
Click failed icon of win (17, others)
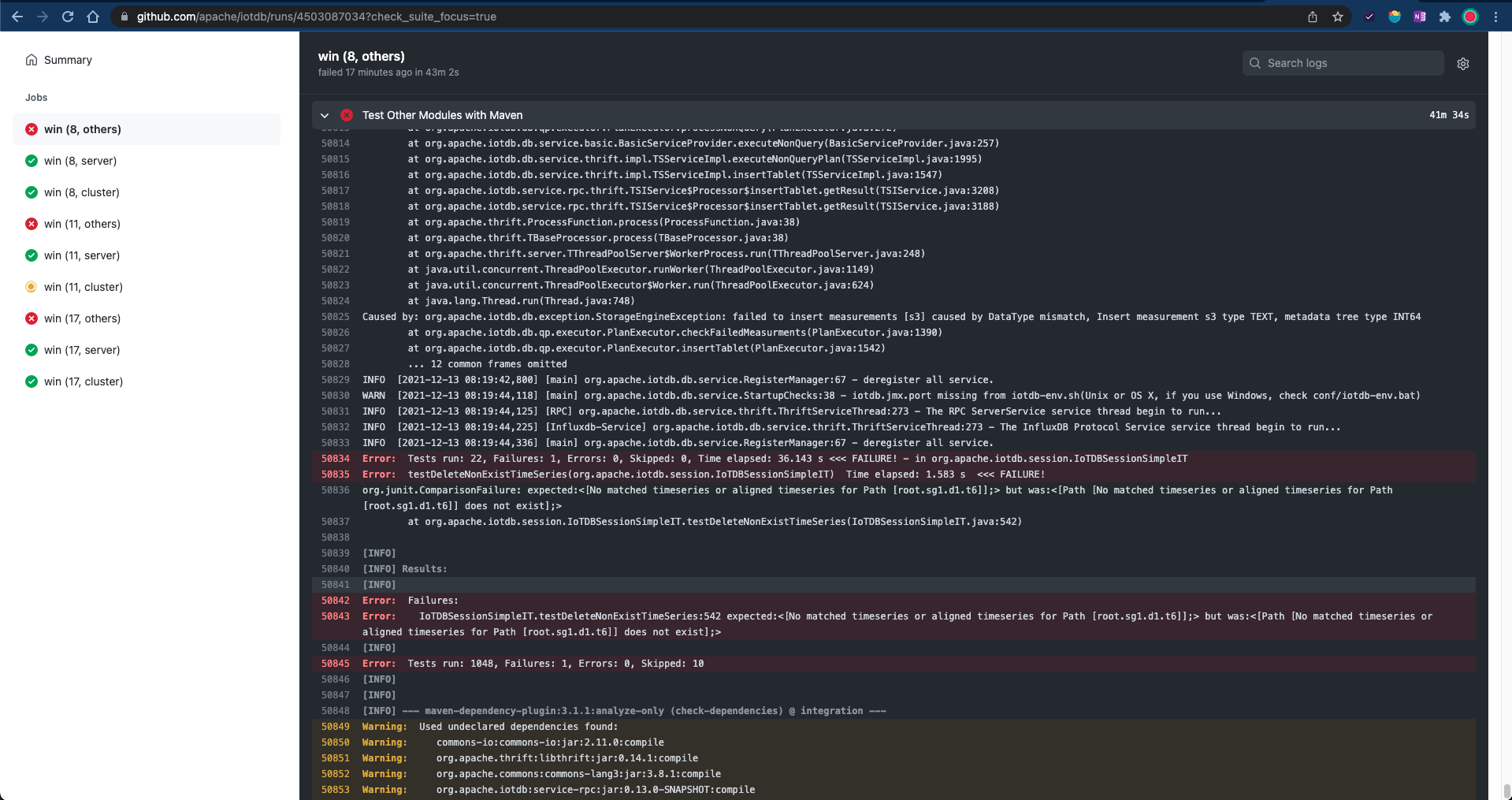pyautogui.click(x=32, y=318)
